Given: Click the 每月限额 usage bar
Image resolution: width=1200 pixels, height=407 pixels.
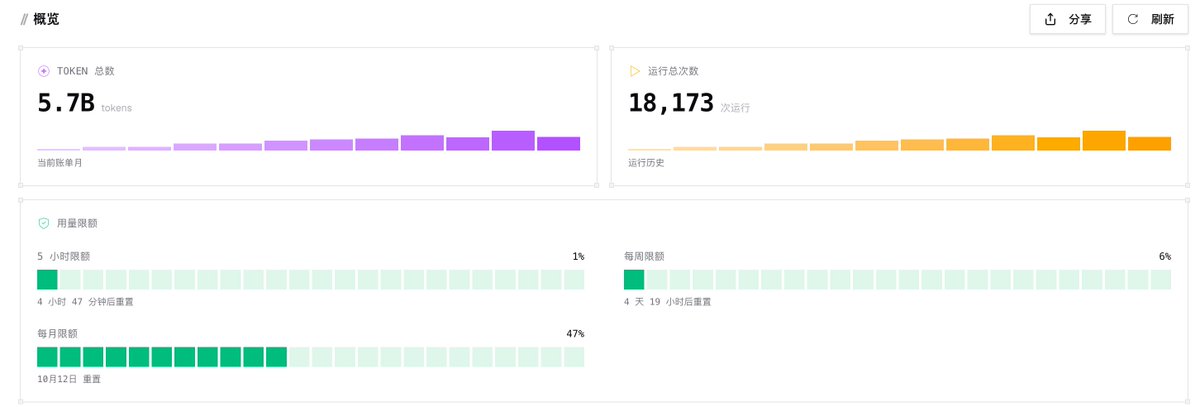Looking at the screenshot, I should click(310, 357).
